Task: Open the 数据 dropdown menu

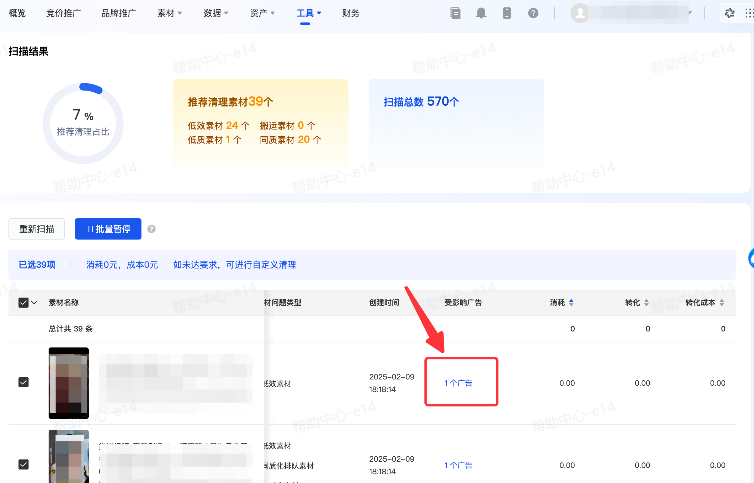Action: (x=215, y=13)
